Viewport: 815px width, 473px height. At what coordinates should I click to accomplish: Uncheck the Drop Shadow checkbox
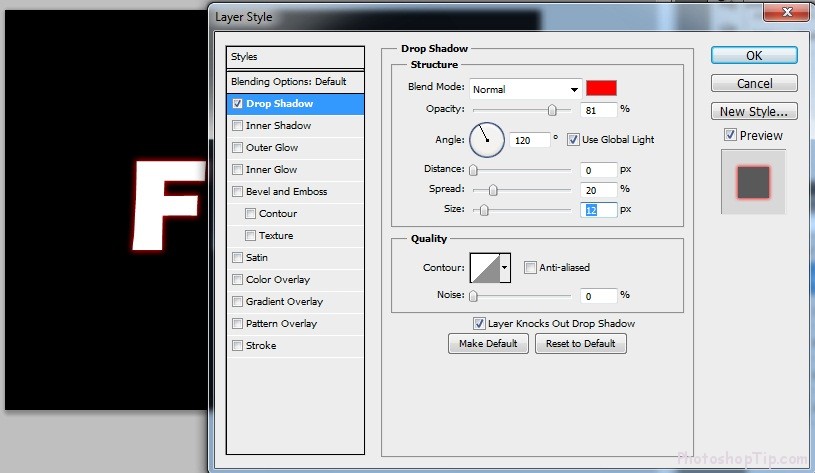pyautogui.click(x=238, y=103)
